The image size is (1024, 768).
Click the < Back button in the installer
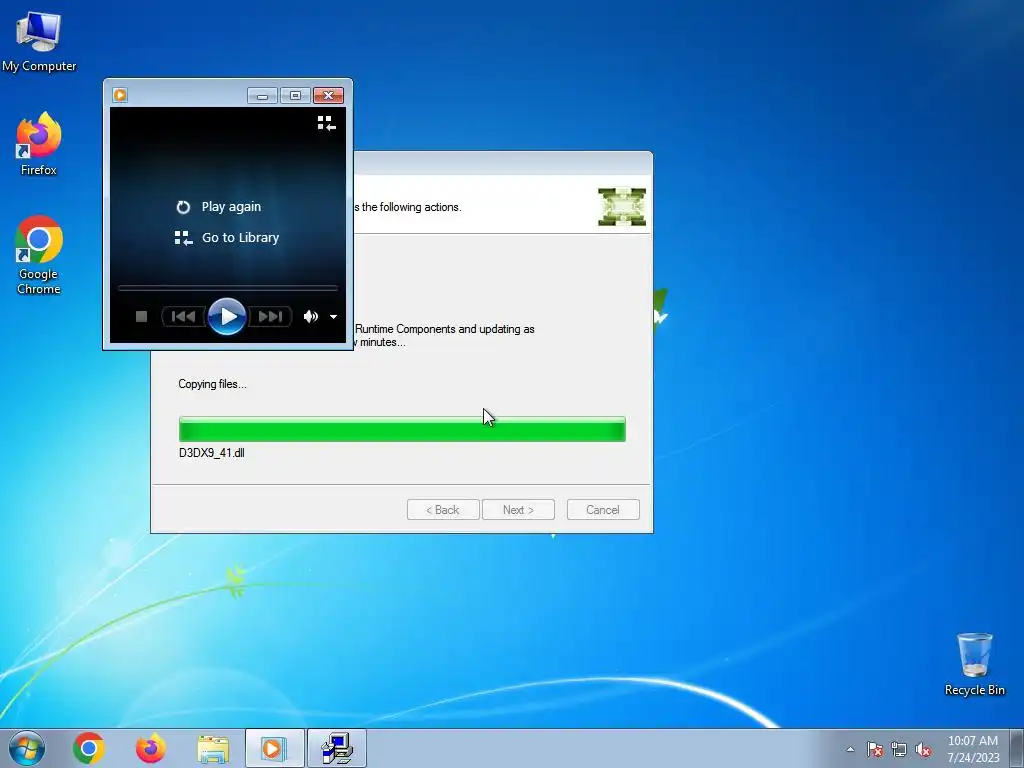coord(443,510)
